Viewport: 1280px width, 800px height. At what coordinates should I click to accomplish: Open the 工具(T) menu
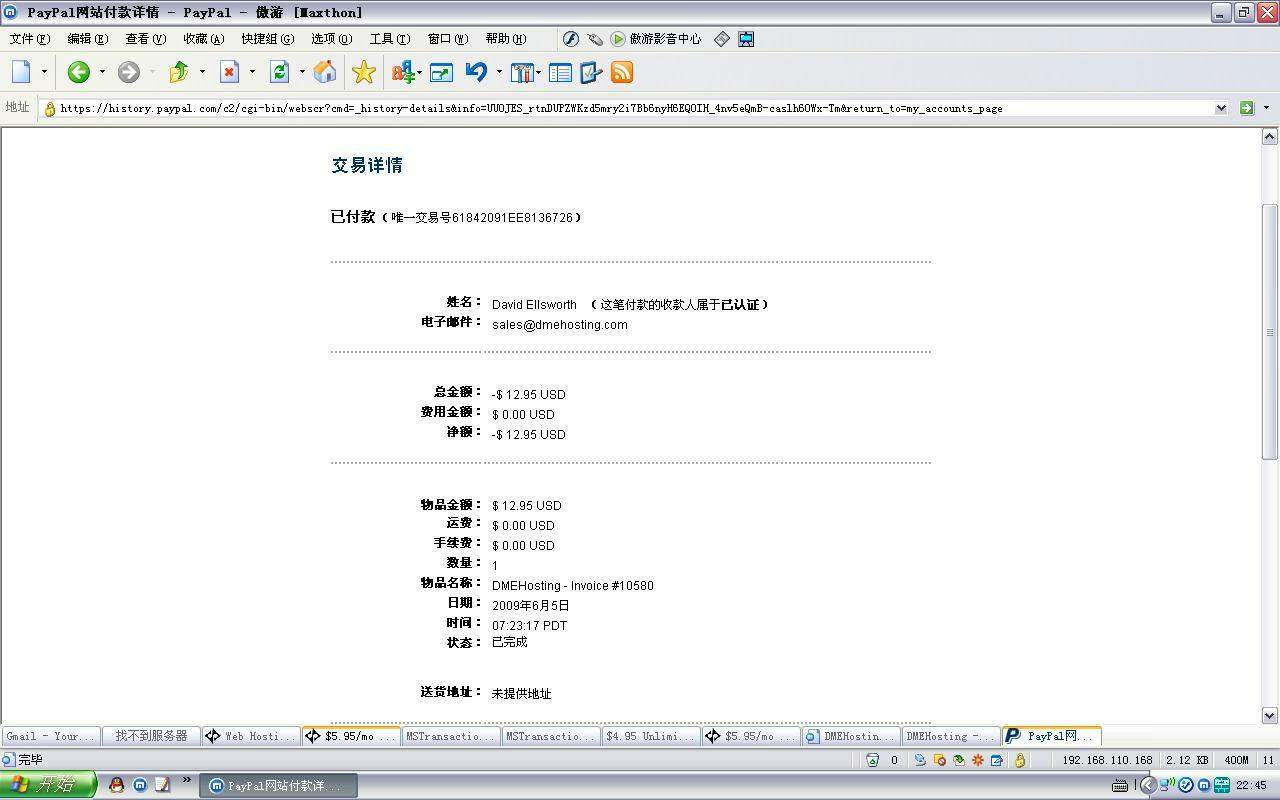coord(390,39)
